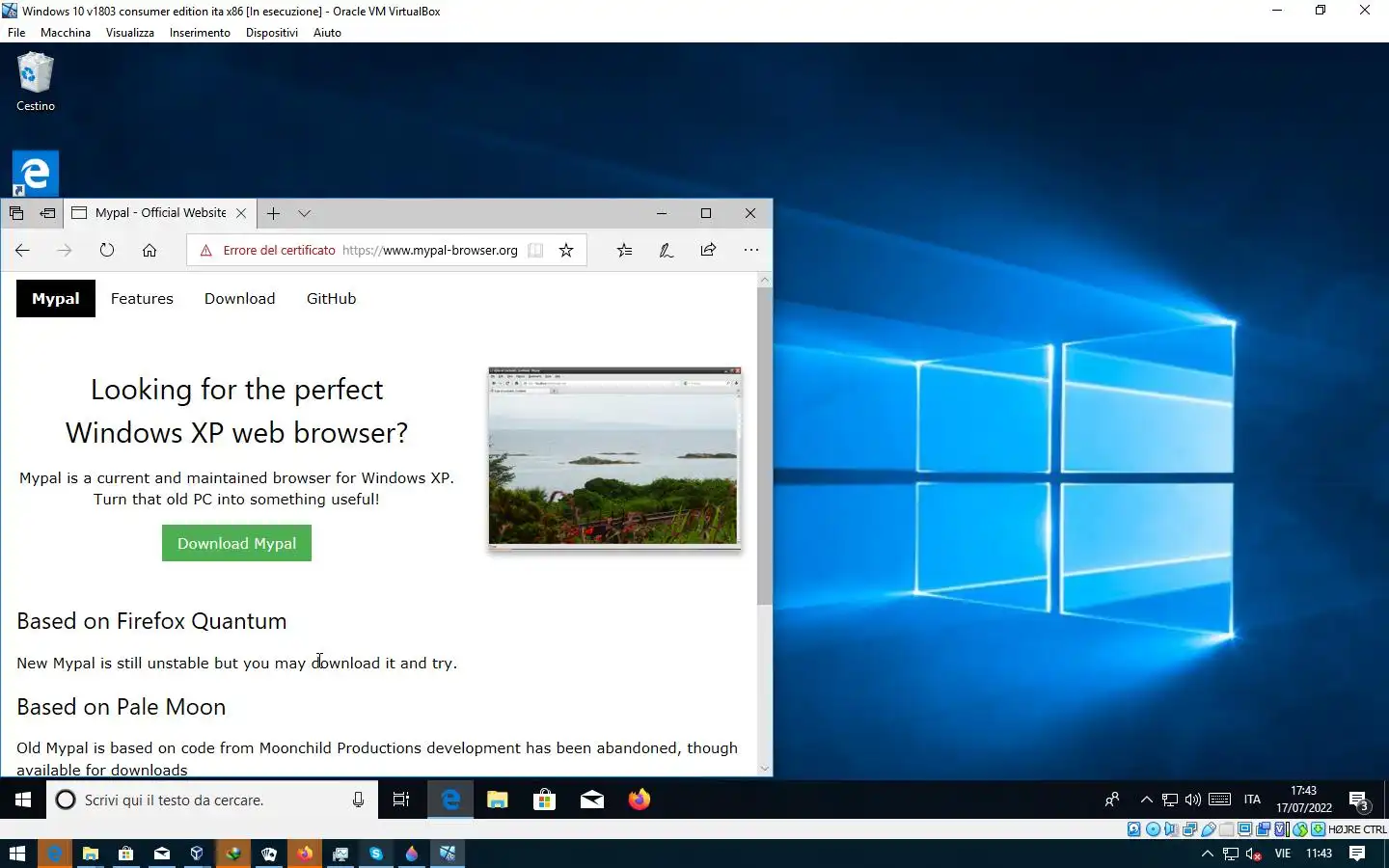Viewport: 1389px width, 868px height.
Task: Open Skype from the host taskbar
Action: click(376, 854)
